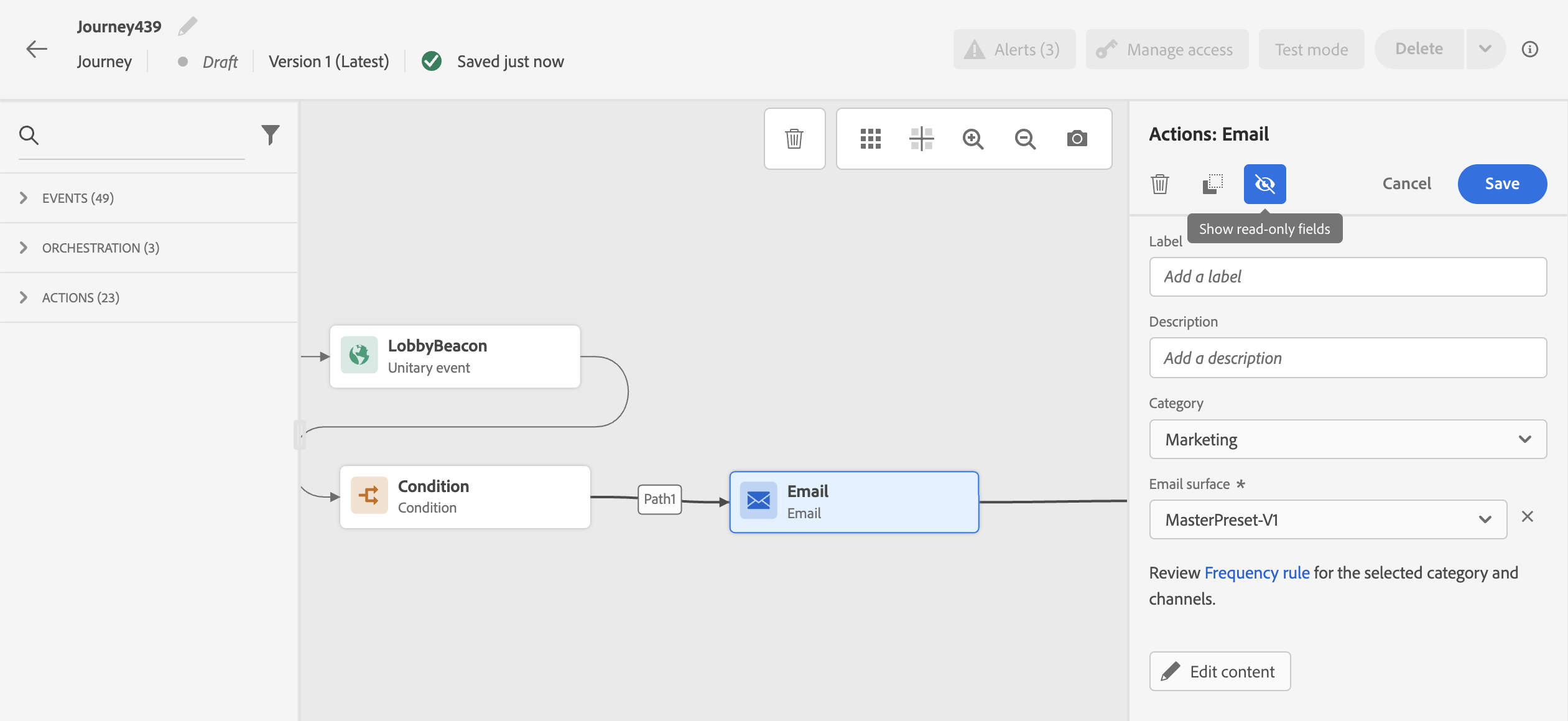Take a canvas screenshot with camera icon
Screen dimensions: 1568x721
1077,139
